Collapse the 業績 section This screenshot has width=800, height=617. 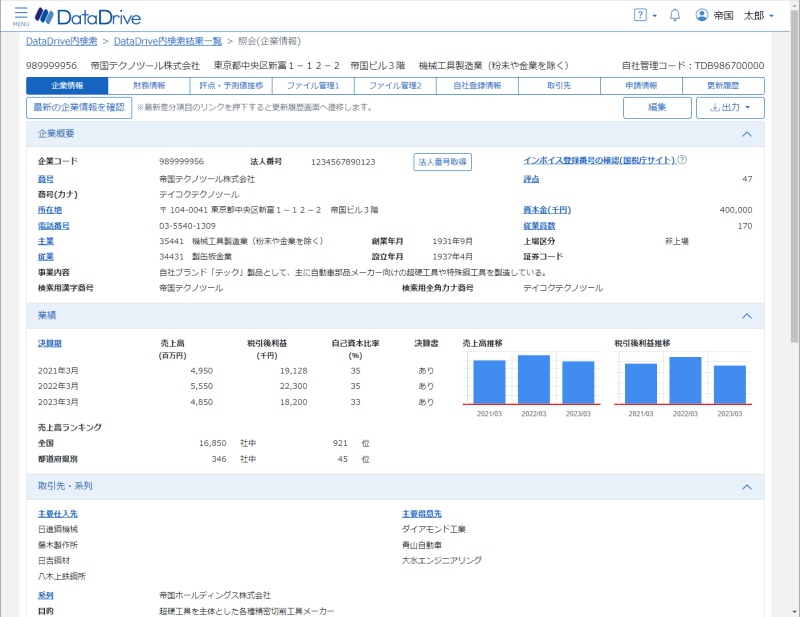click(x=746, y=316)
